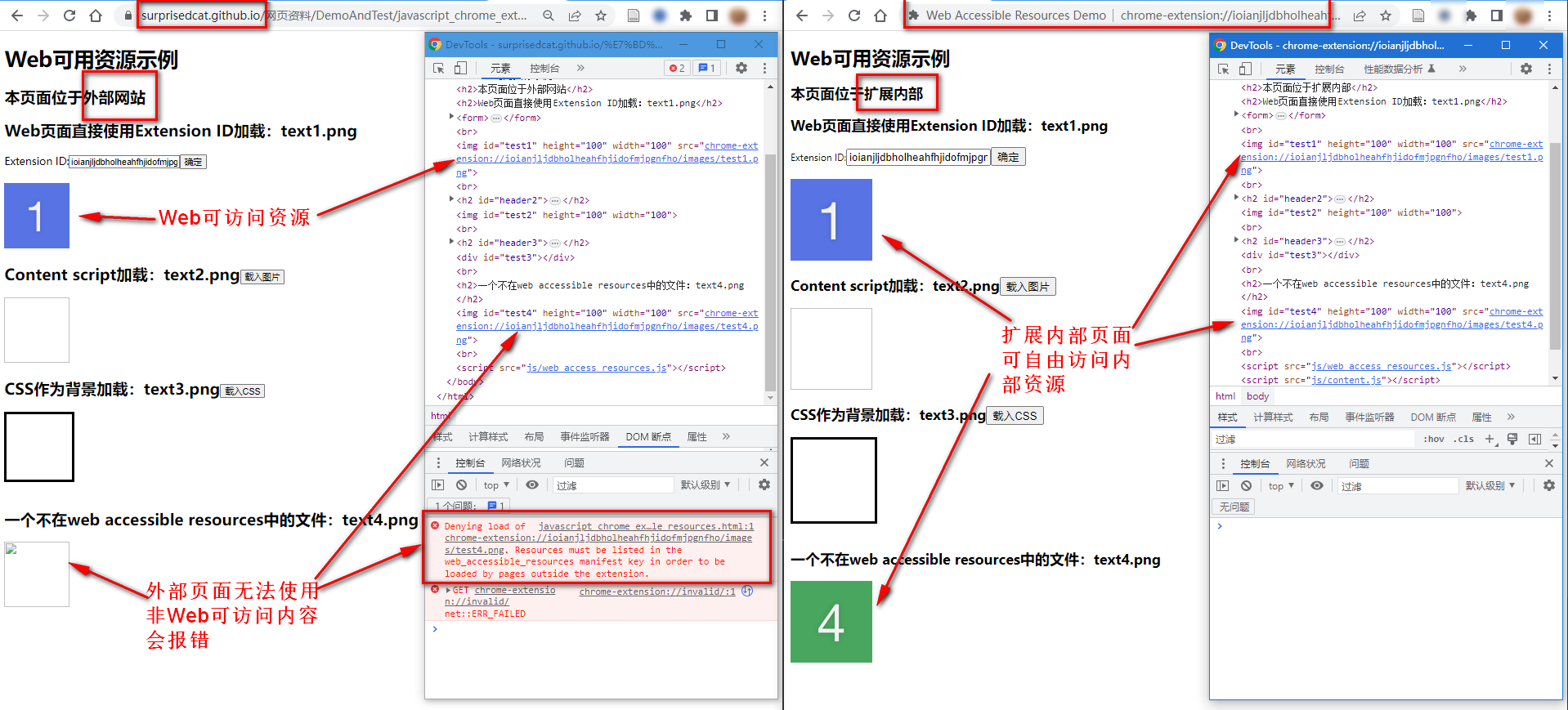Expand h2 header2 node in left DevTools
The width and height of the screenshot is (1568, 710).
451,199
